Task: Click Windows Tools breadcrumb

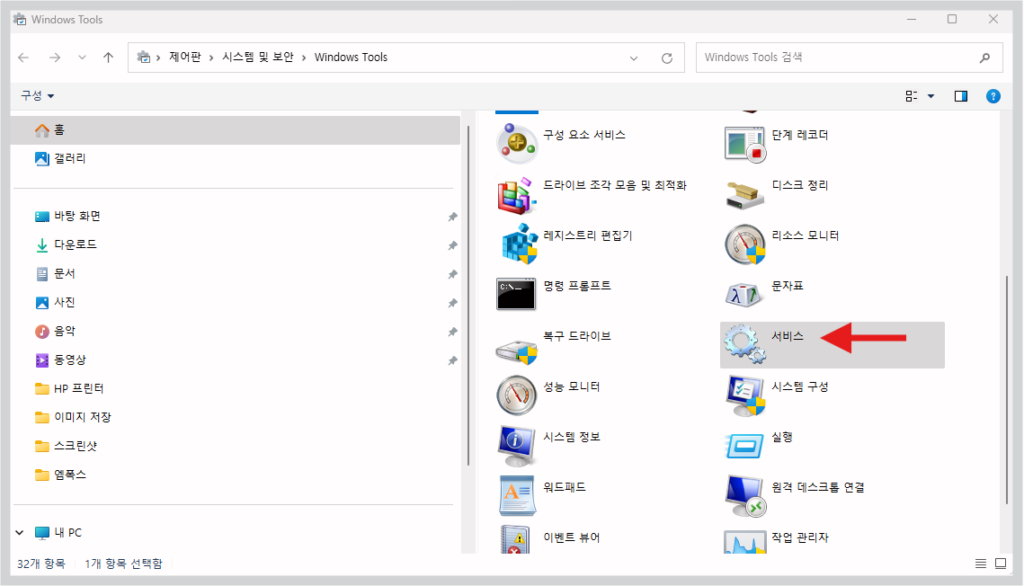Action: click(351, 57)
